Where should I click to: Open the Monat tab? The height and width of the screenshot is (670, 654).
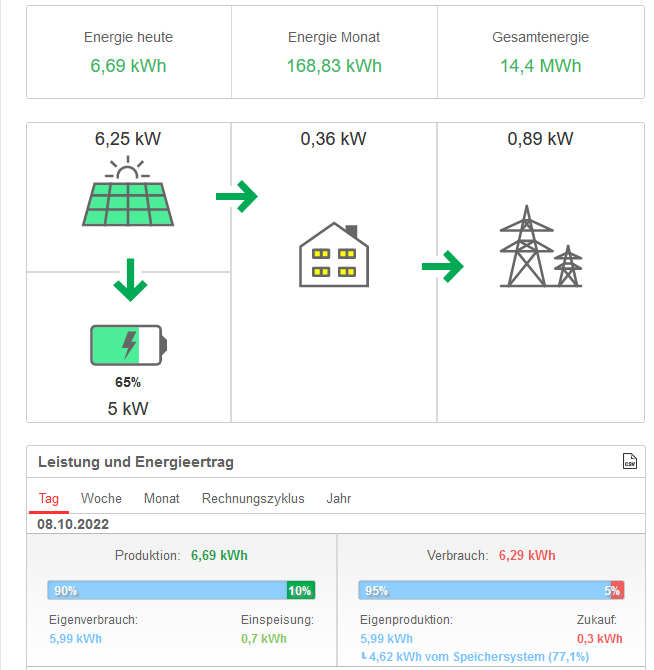(162, 498)
